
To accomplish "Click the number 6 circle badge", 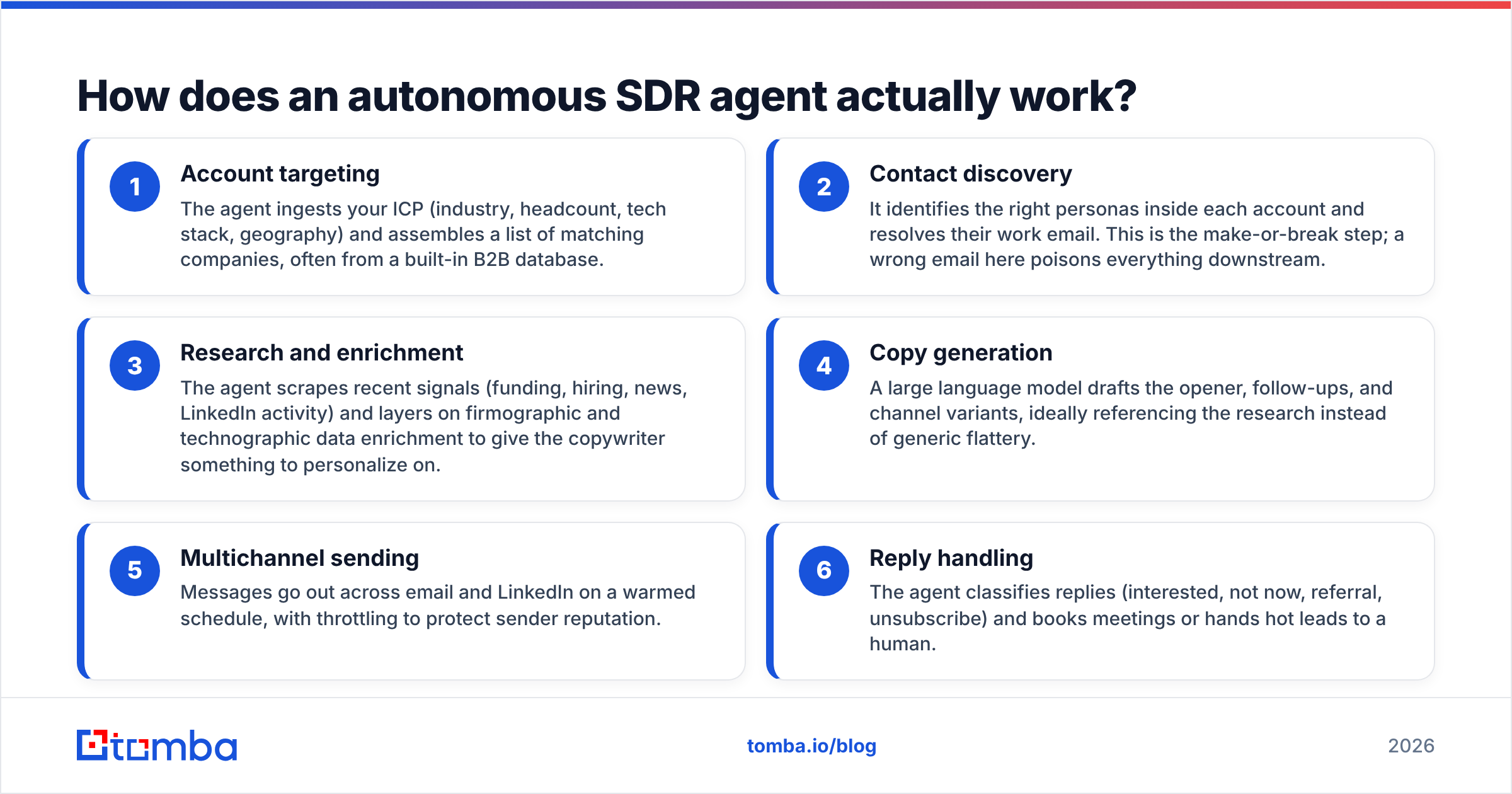I will (824, 571).
